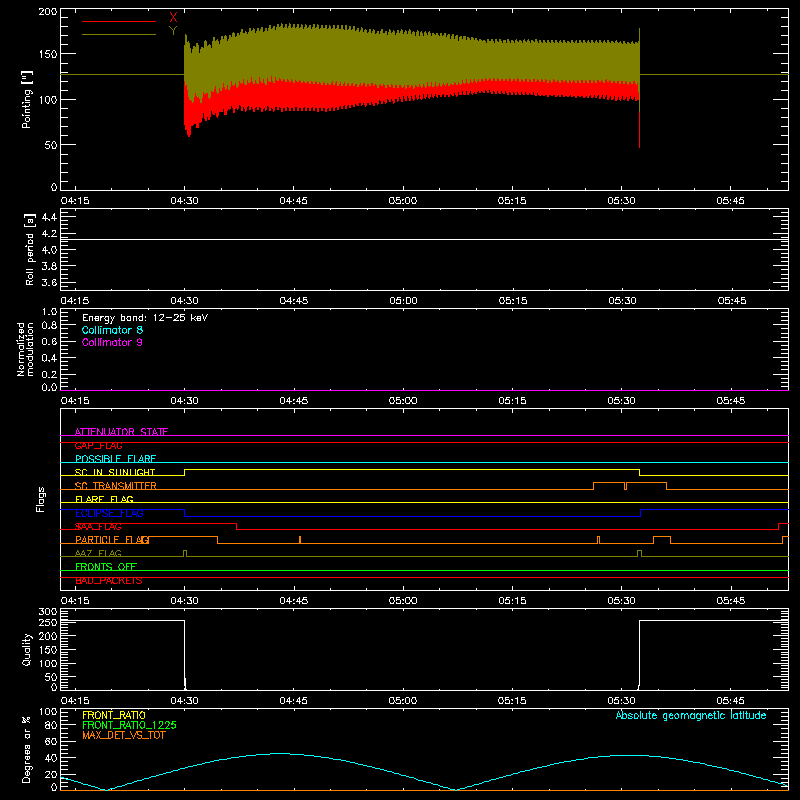Click the 05:00 tick under Flags plot
The height and width of the screenshot is (800, 800).
click(x=403, y=601)
